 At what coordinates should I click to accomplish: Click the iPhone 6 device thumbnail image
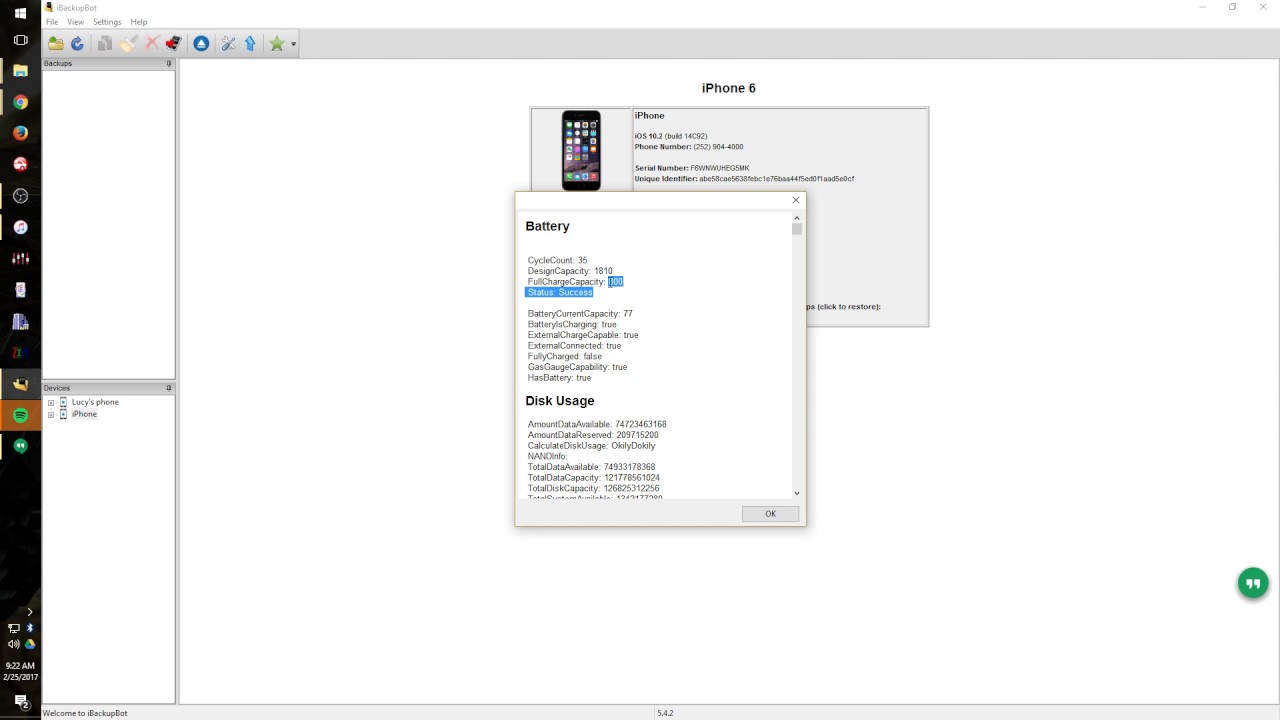581,150
